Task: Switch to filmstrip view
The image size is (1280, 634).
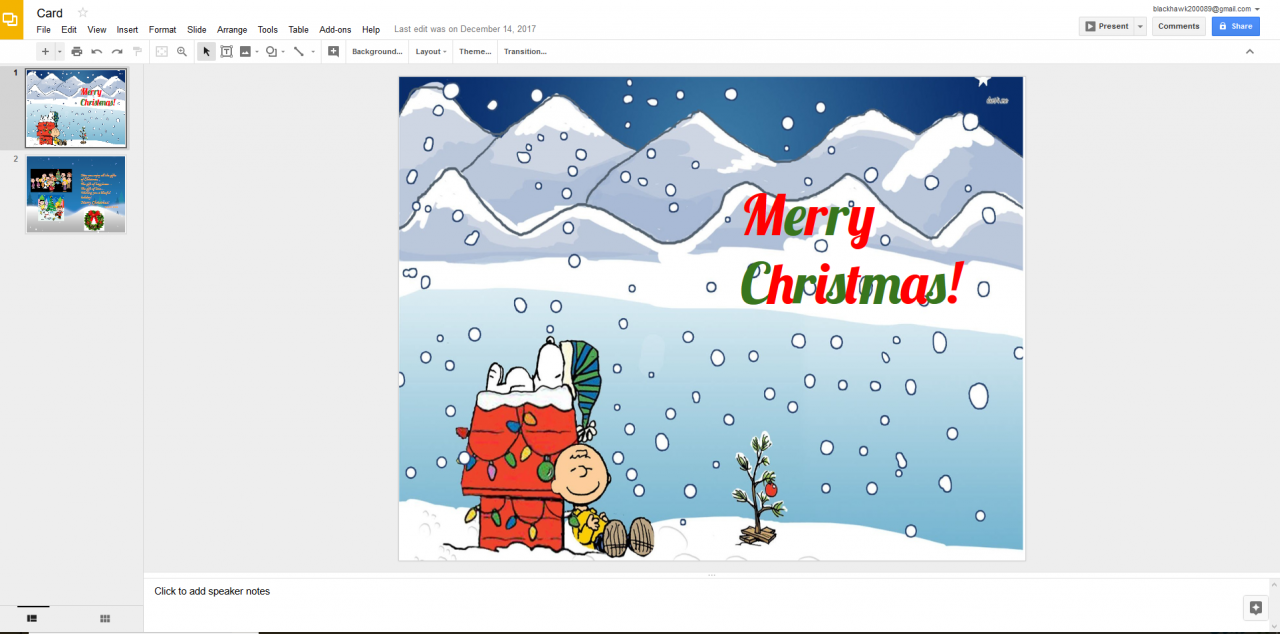Action: [x=32, y=619]
